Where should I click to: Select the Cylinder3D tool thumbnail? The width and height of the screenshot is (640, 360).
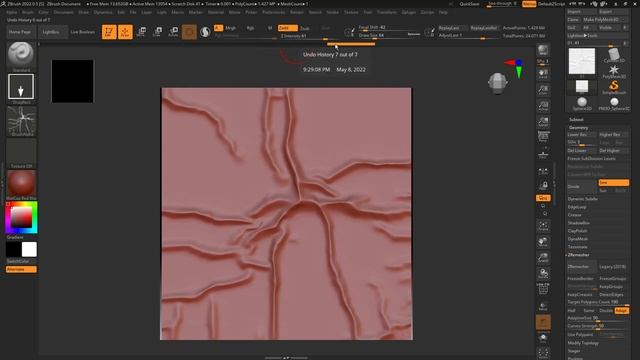click(x=613, y=56)
